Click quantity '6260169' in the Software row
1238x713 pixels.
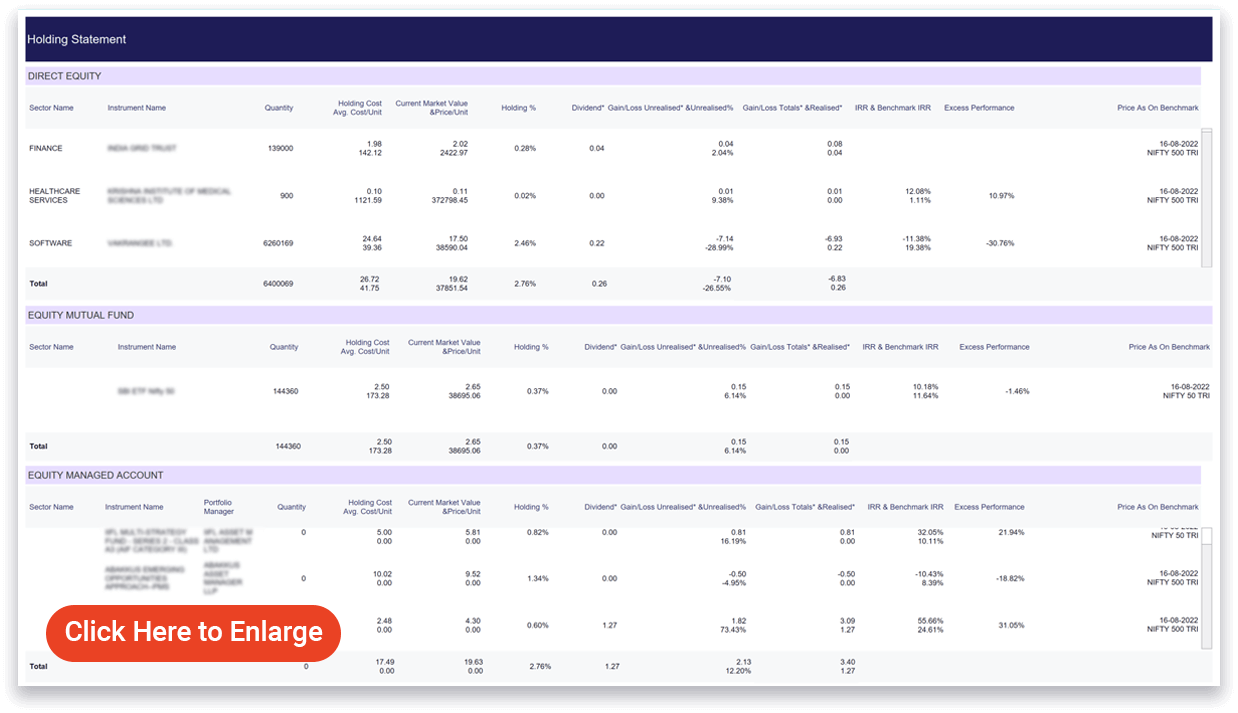[276, 243]
